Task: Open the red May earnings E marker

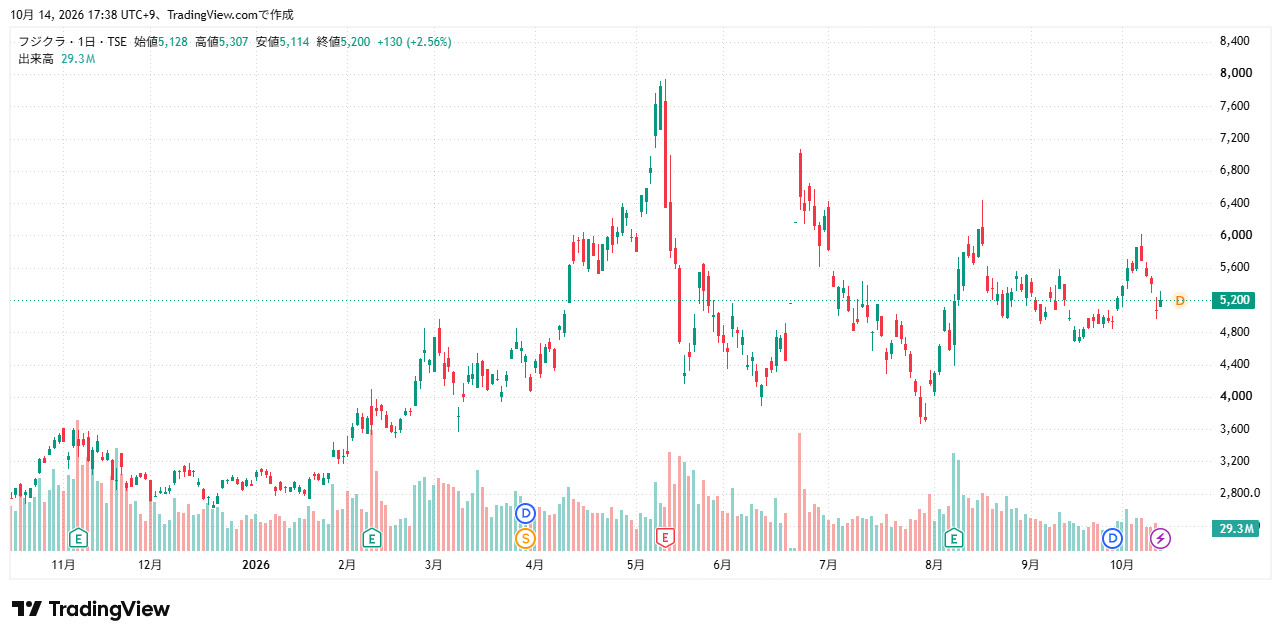Action: (665, 539)
